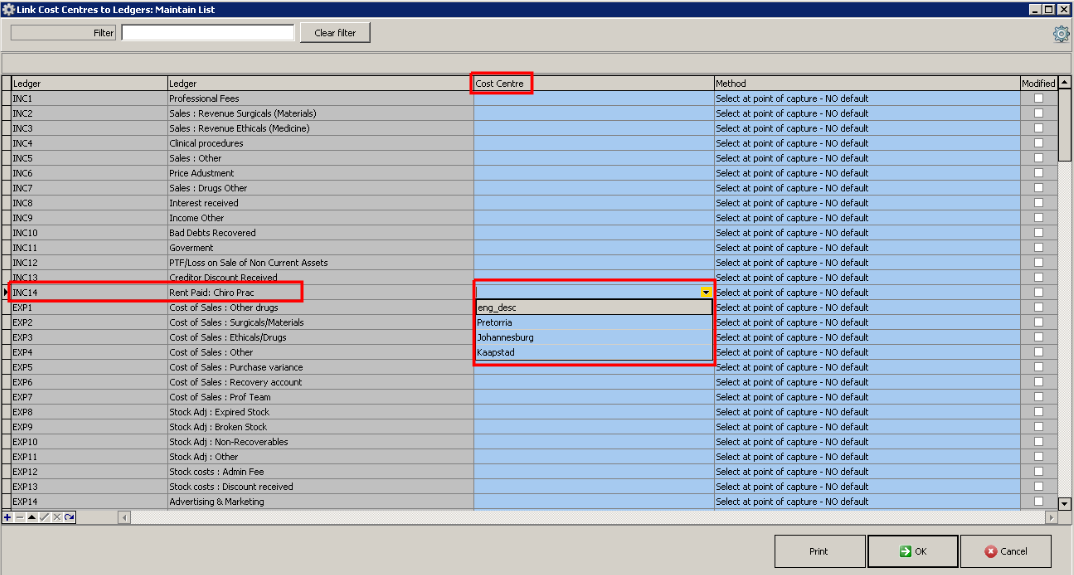Click the blue refresh arrow icon

tap(69, 517)
